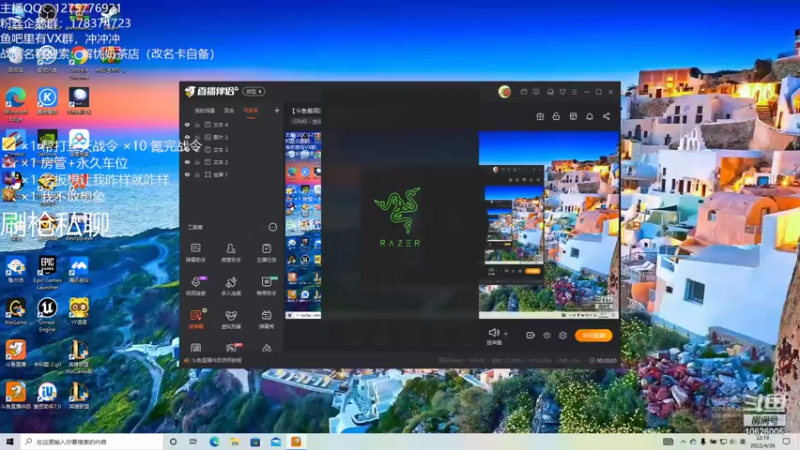Open the settings gear next to the start button
800x450 pixels.
tap(563, 335)
